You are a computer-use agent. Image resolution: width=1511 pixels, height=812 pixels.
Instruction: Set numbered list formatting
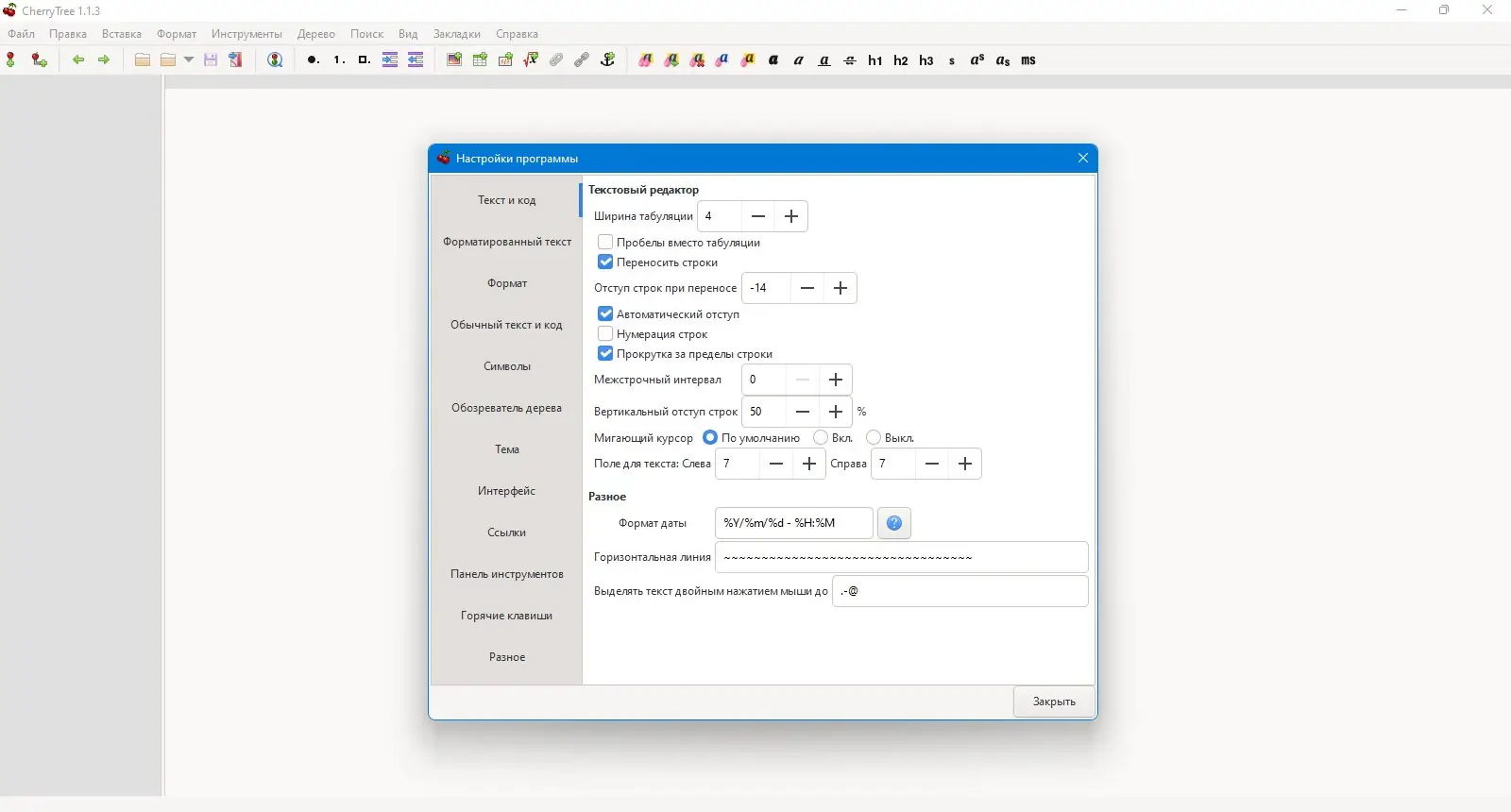[338, 60]
